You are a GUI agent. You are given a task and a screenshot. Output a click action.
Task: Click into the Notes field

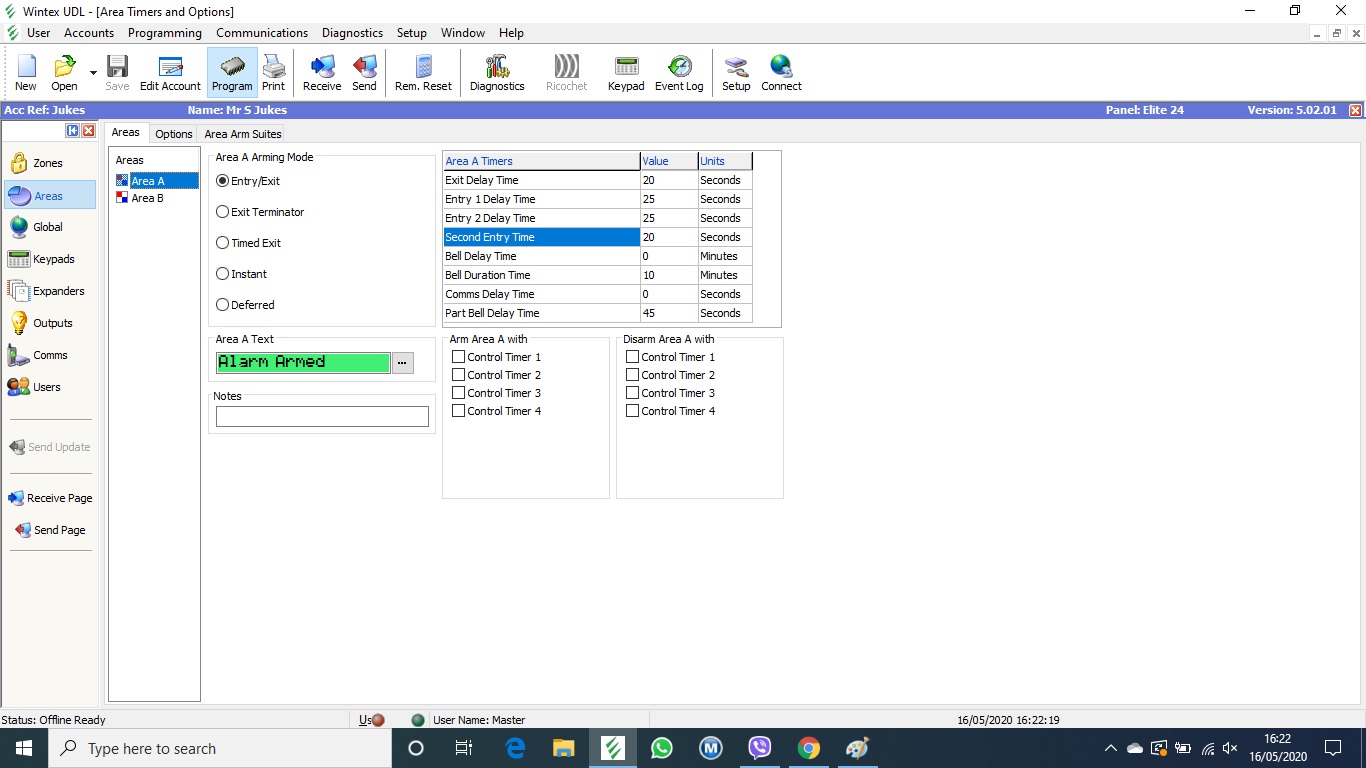click(x=322, y=416)
